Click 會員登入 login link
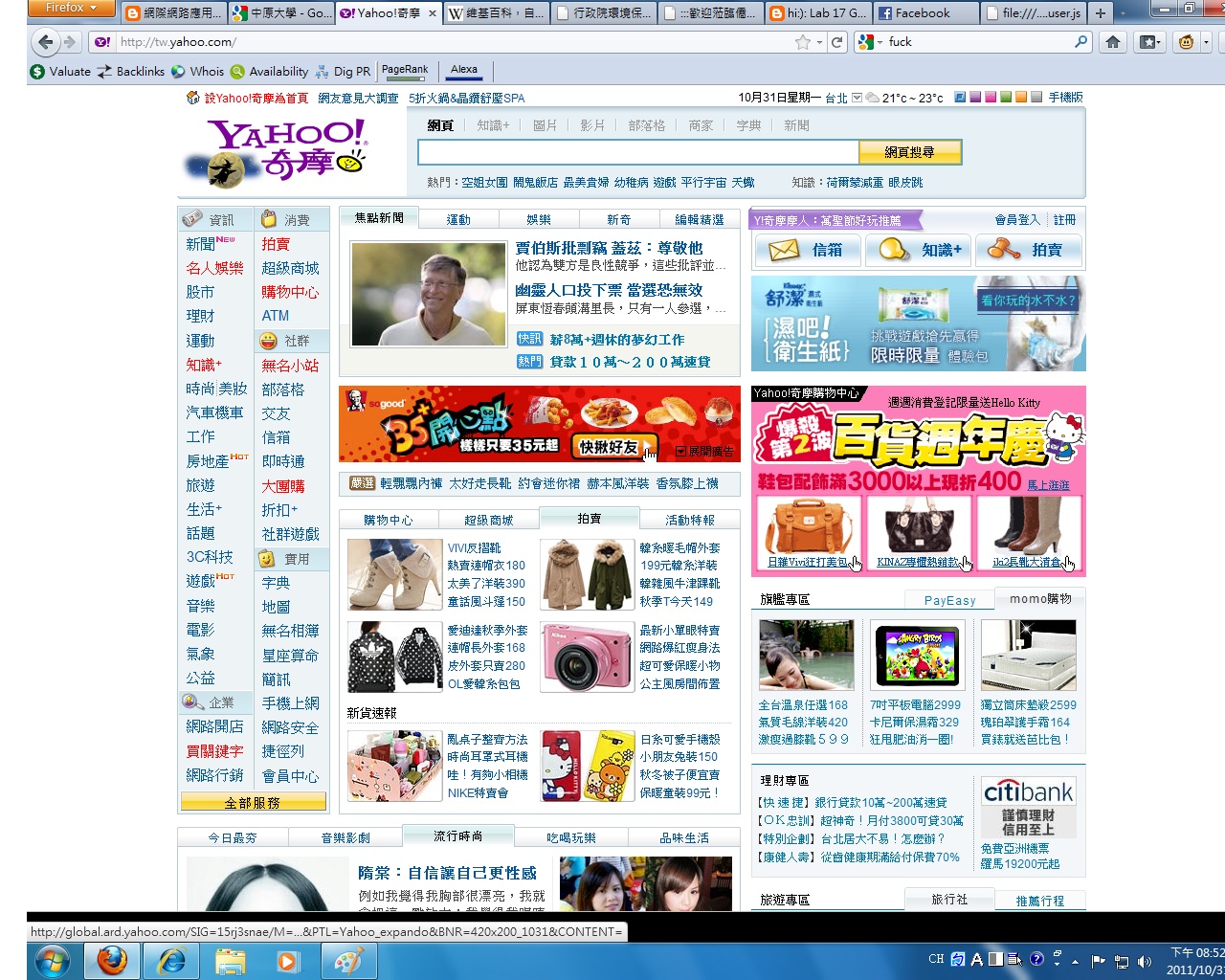Screen dimensions: 1225x980 1017,220
